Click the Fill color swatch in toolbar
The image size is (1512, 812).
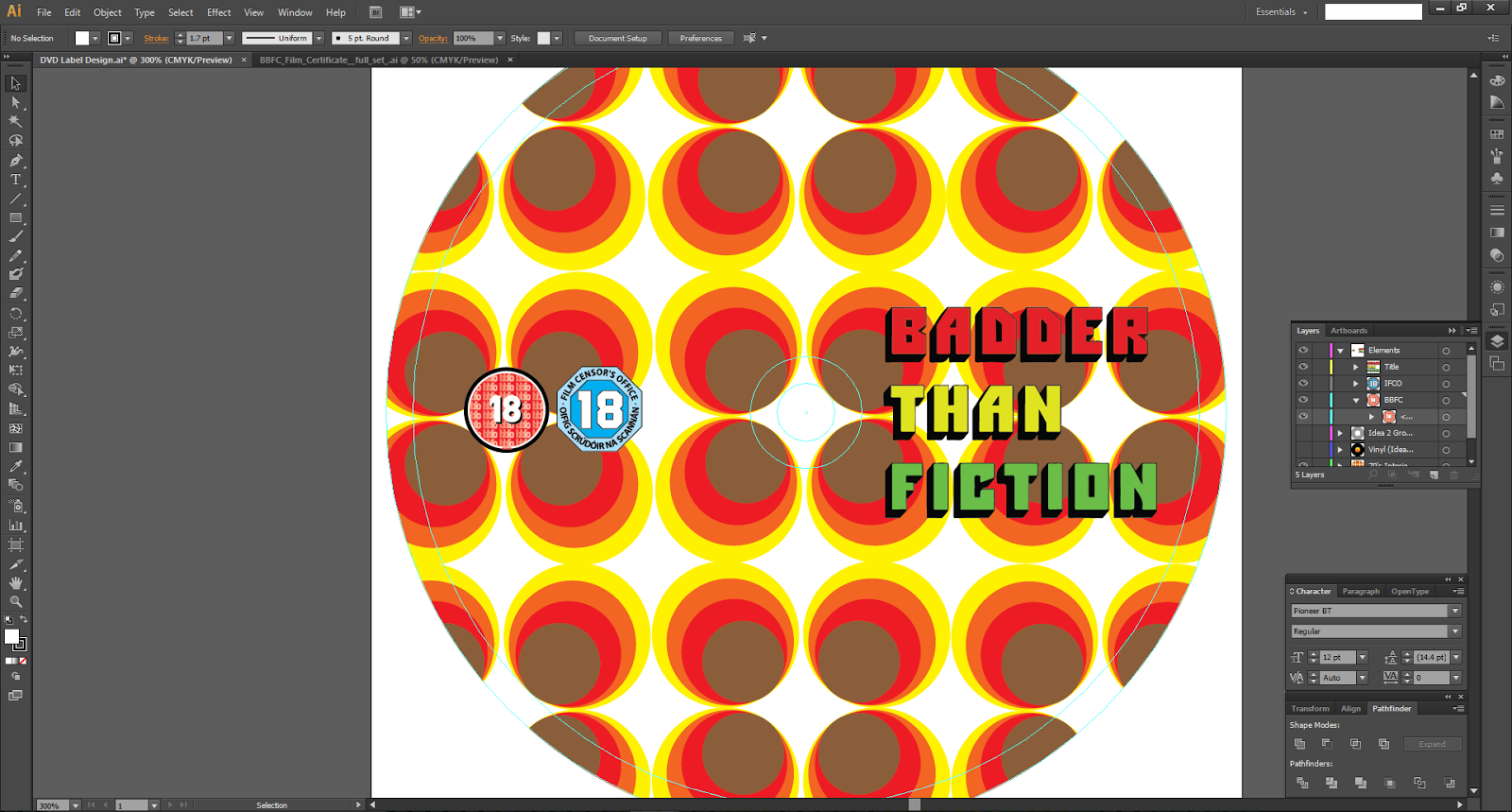(x=11, y=637)
